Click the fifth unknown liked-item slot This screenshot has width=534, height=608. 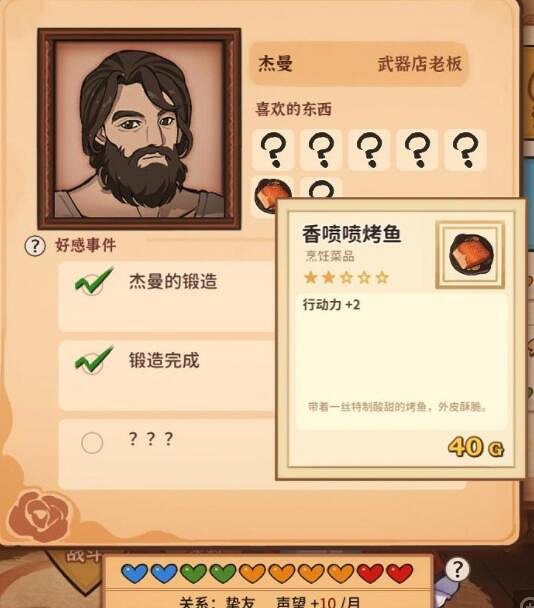tap(465, 150)
